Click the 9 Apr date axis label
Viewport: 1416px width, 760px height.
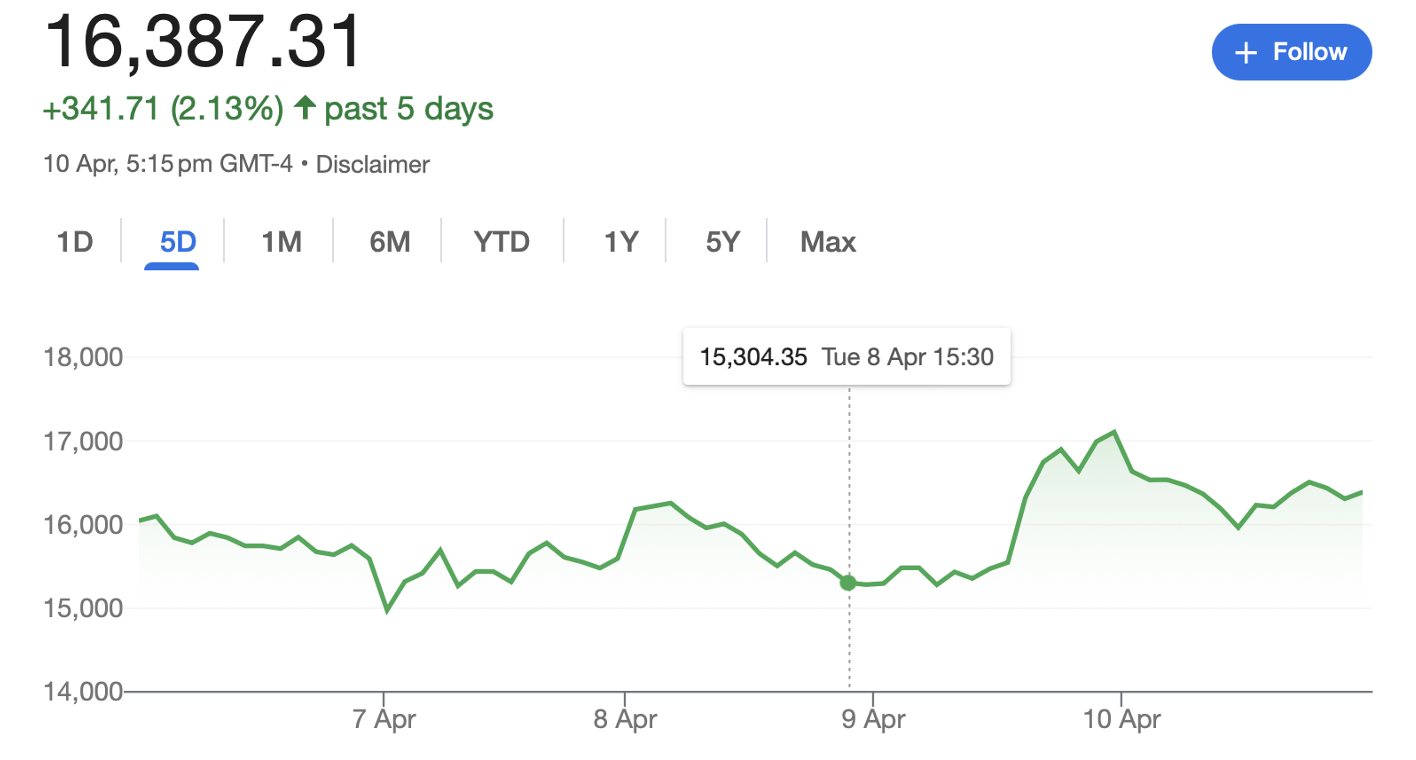coord(872,720)
